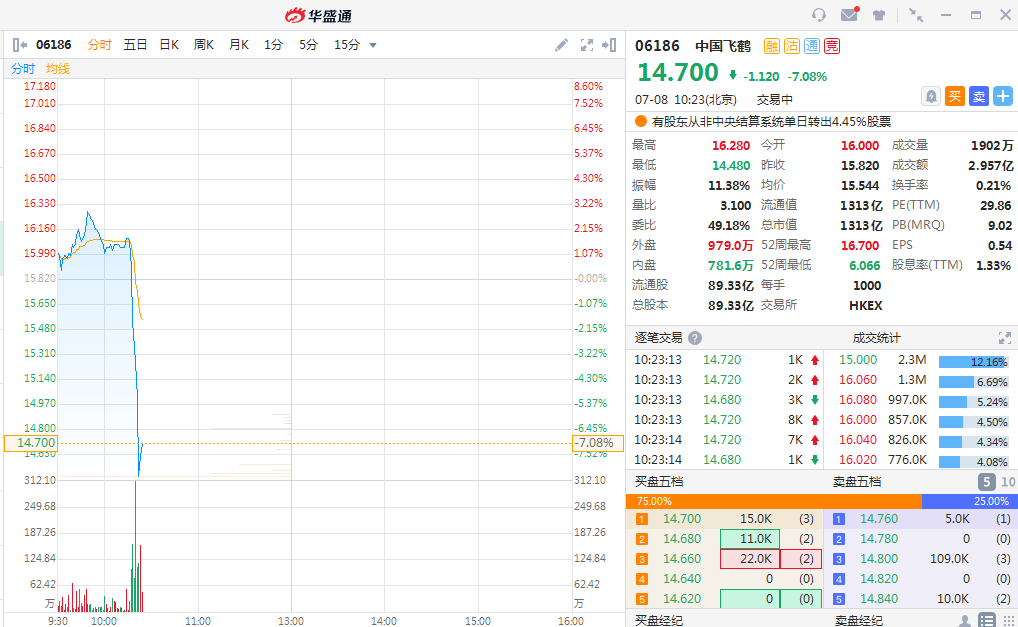Screen dimensions: 1018x627
Task: Open the messages envelope icon
Action: [x=849, y=15]
